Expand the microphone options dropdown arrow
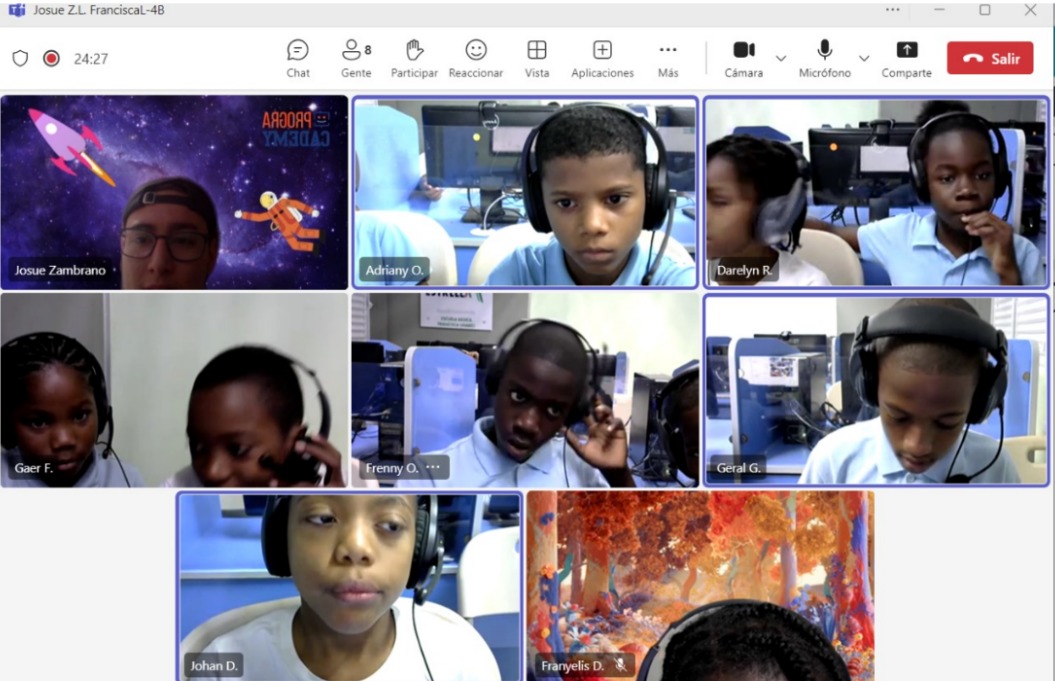The width and height of the screenshot is (1055, 681). tap(864, 58)
